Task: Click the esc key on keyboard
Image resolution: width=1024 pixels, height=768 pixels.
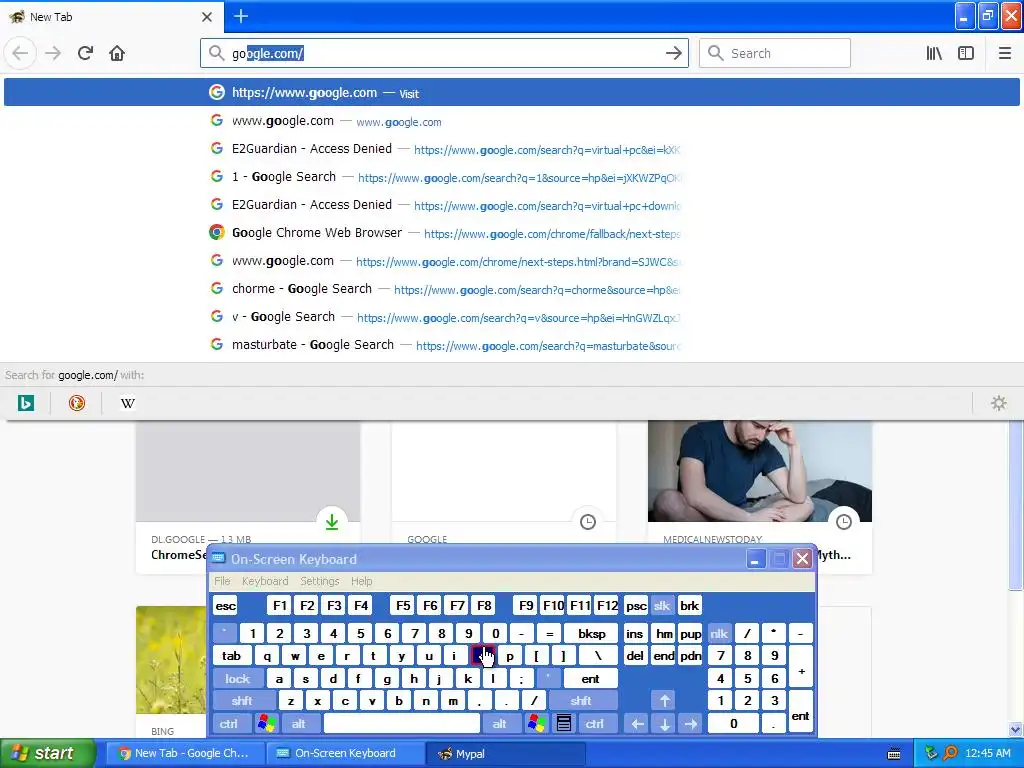Action: tap(225, 605)
